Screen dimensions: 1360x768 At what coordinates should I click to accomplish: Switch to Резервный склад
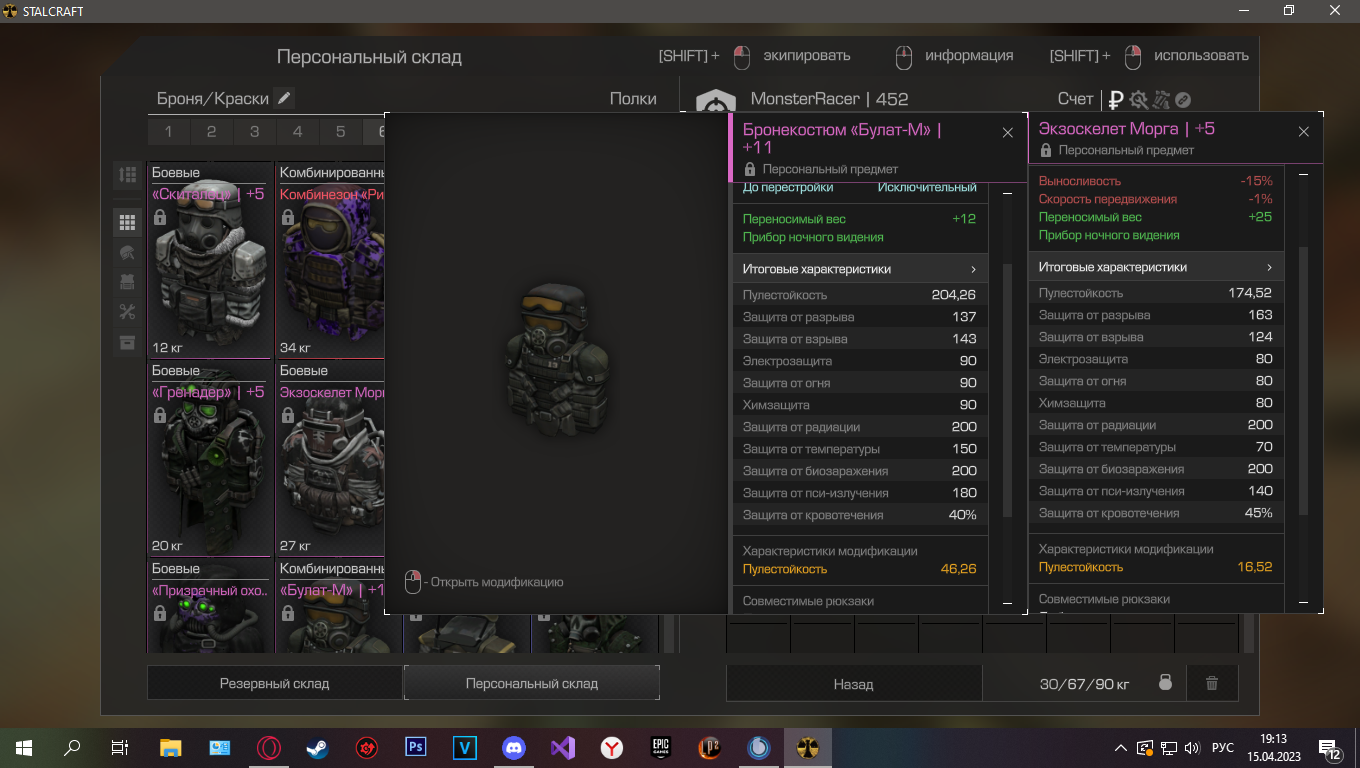(274, 683)
